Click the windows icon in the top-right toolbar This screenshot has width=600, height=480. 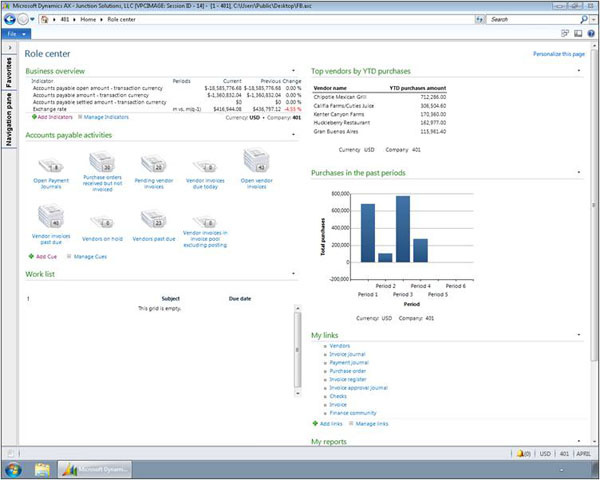(x=565, y=34)
